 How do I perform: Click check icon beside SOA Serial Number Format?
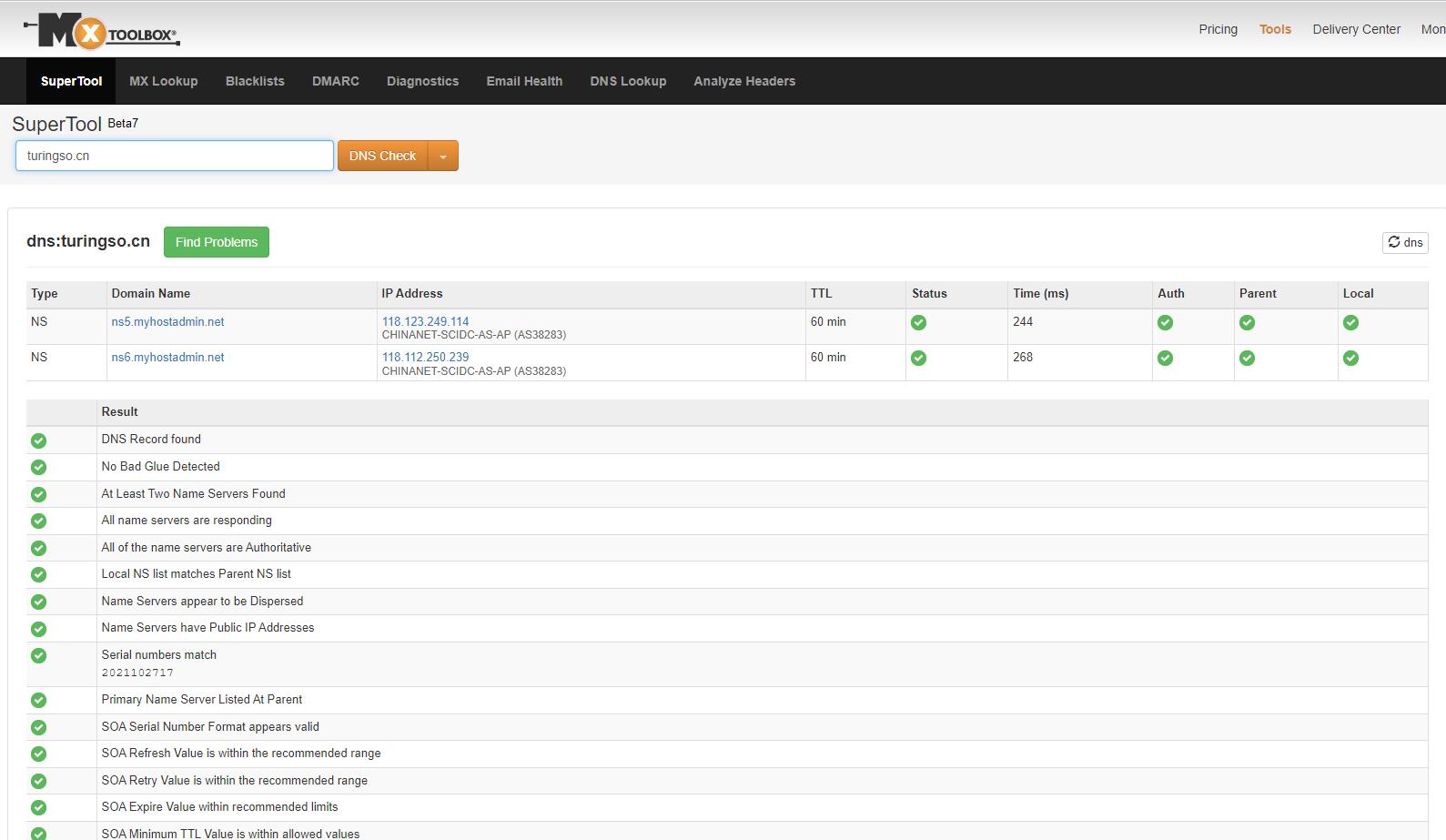pyautogui.click(x=38, y=727)
